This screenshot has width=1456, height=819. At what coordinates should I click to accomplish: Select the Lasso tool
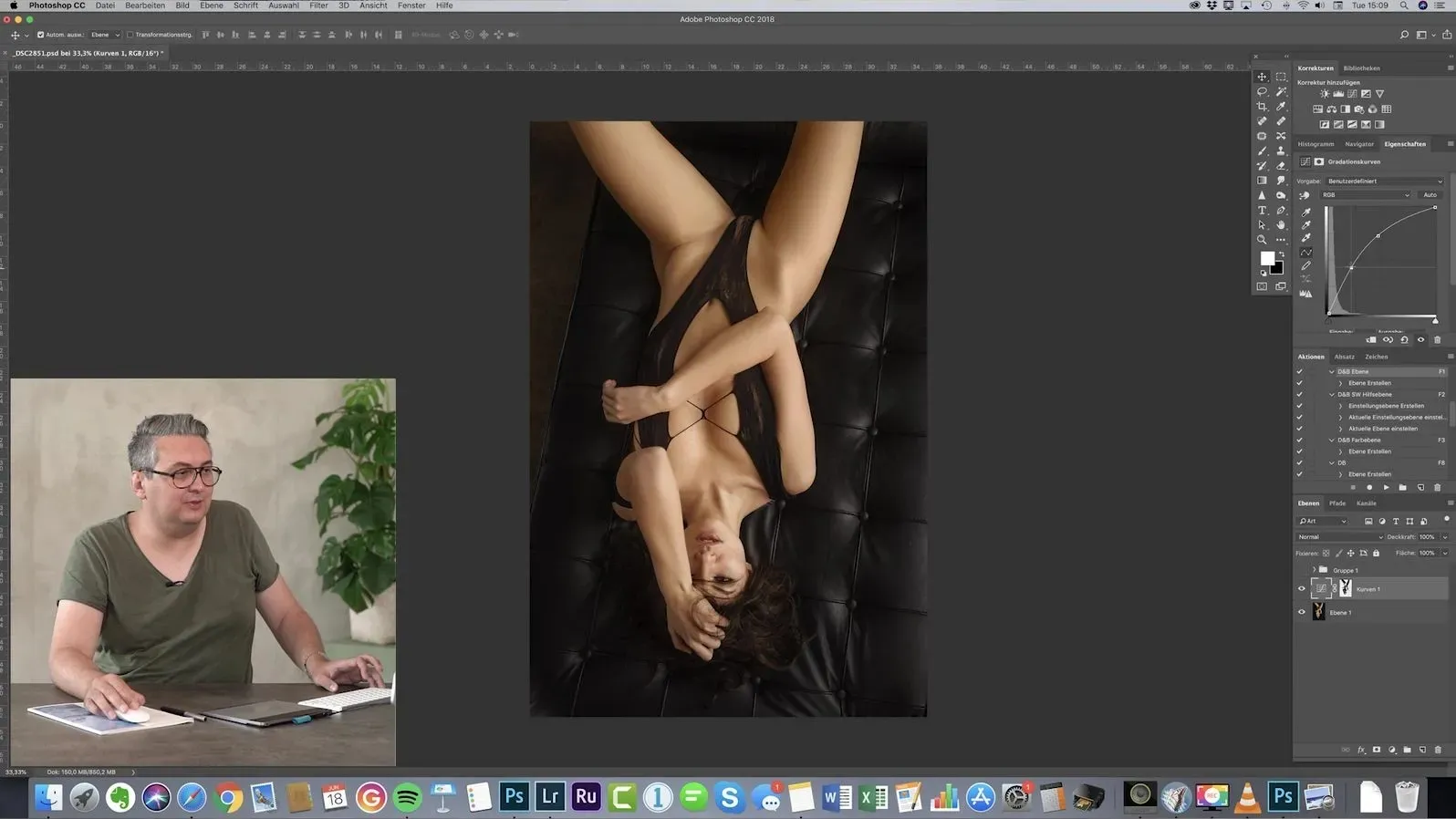click(1262, 92)
